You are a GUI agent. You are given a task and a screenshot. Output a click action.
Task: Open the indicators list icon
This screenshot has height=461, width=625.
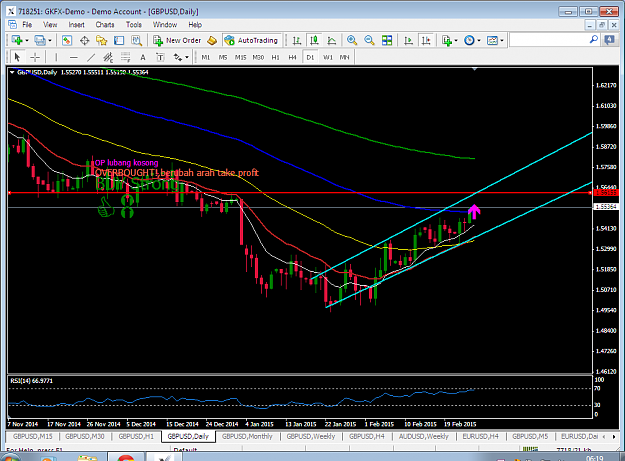447,40
